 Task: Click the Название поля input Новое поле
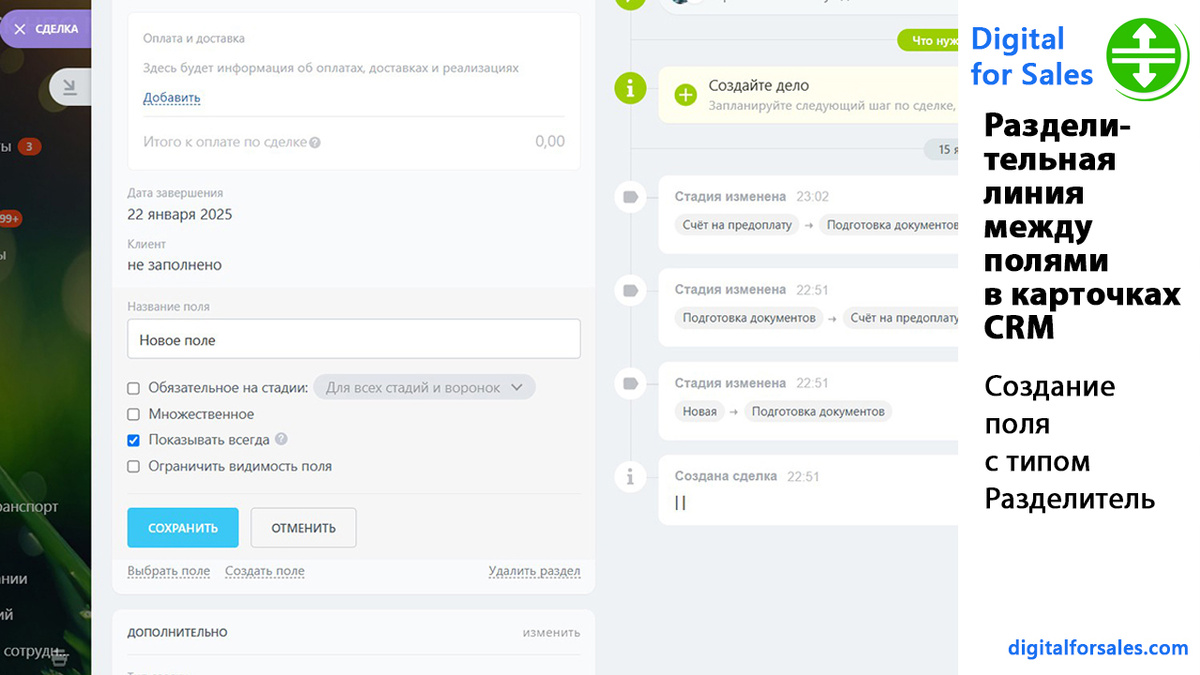pyautogui.click(x=354, y=339)
